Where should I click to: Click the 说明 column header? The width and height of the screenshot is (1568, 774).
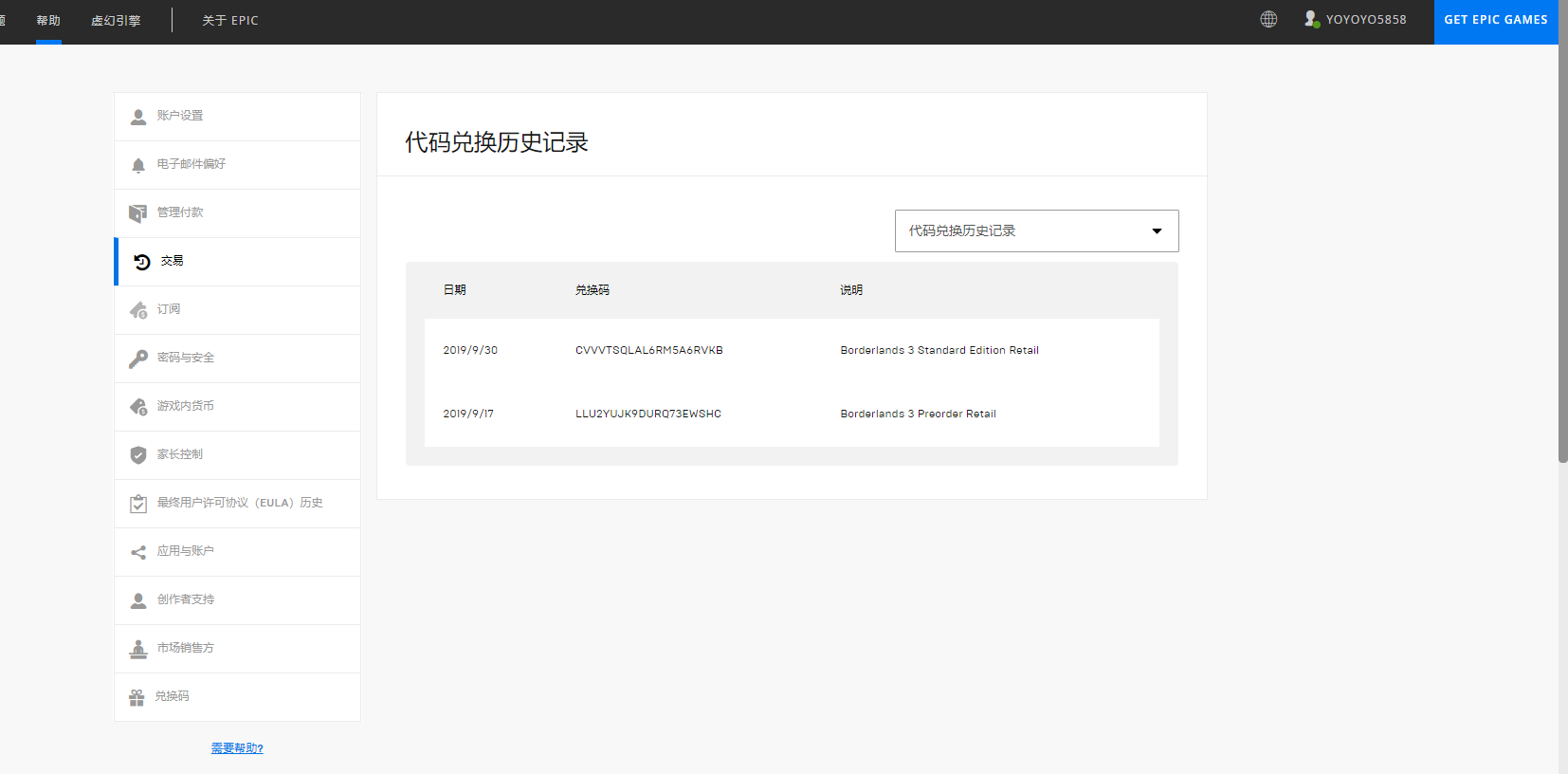pyautogui.click(x=851, y=290)
